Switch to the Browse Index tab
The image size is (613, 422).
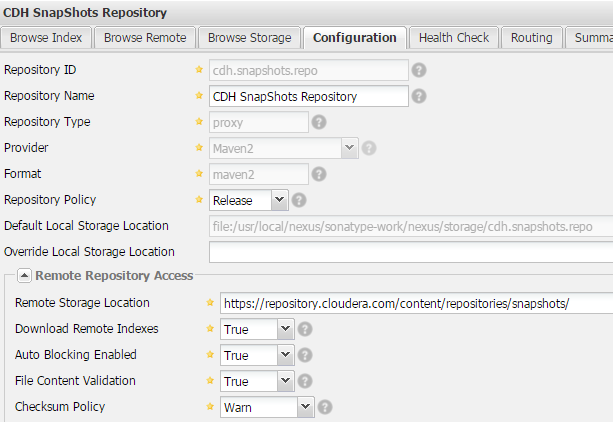point(46,38)
